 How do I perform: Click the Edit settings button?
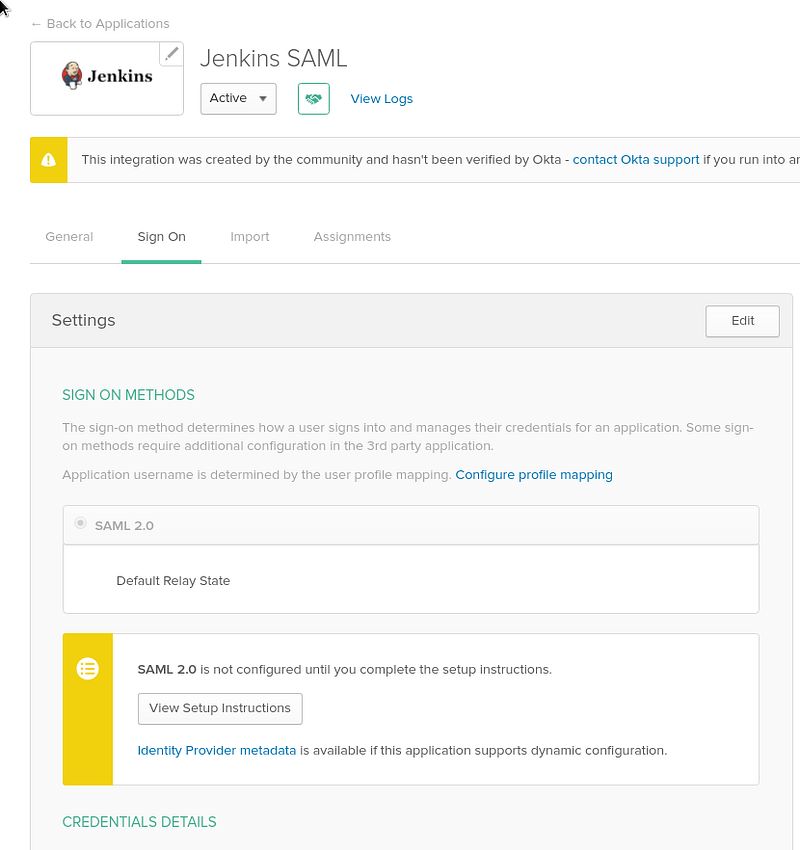click(743, 321)
